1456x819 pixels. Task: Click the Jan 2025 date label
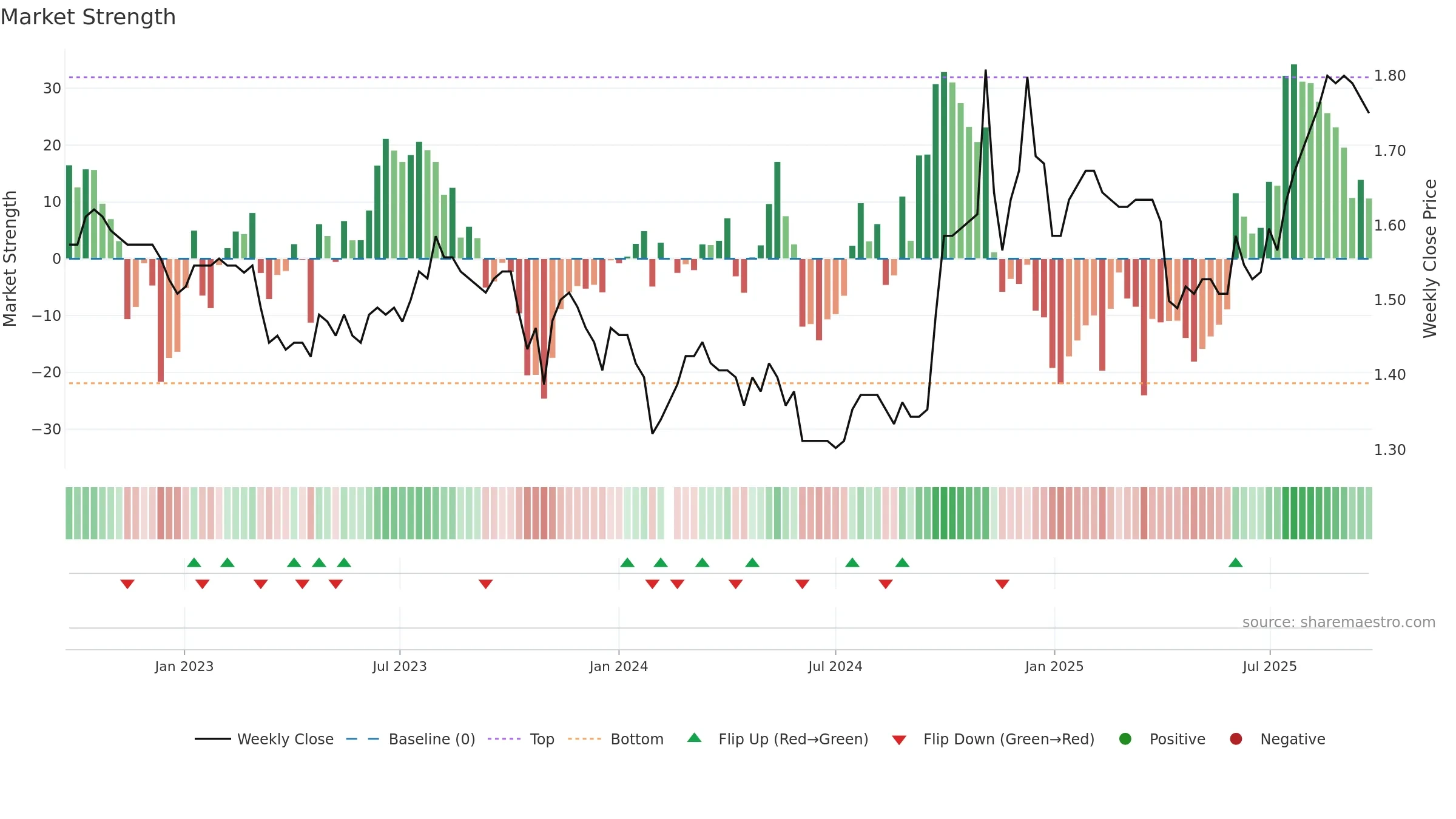coord(1054,666)
